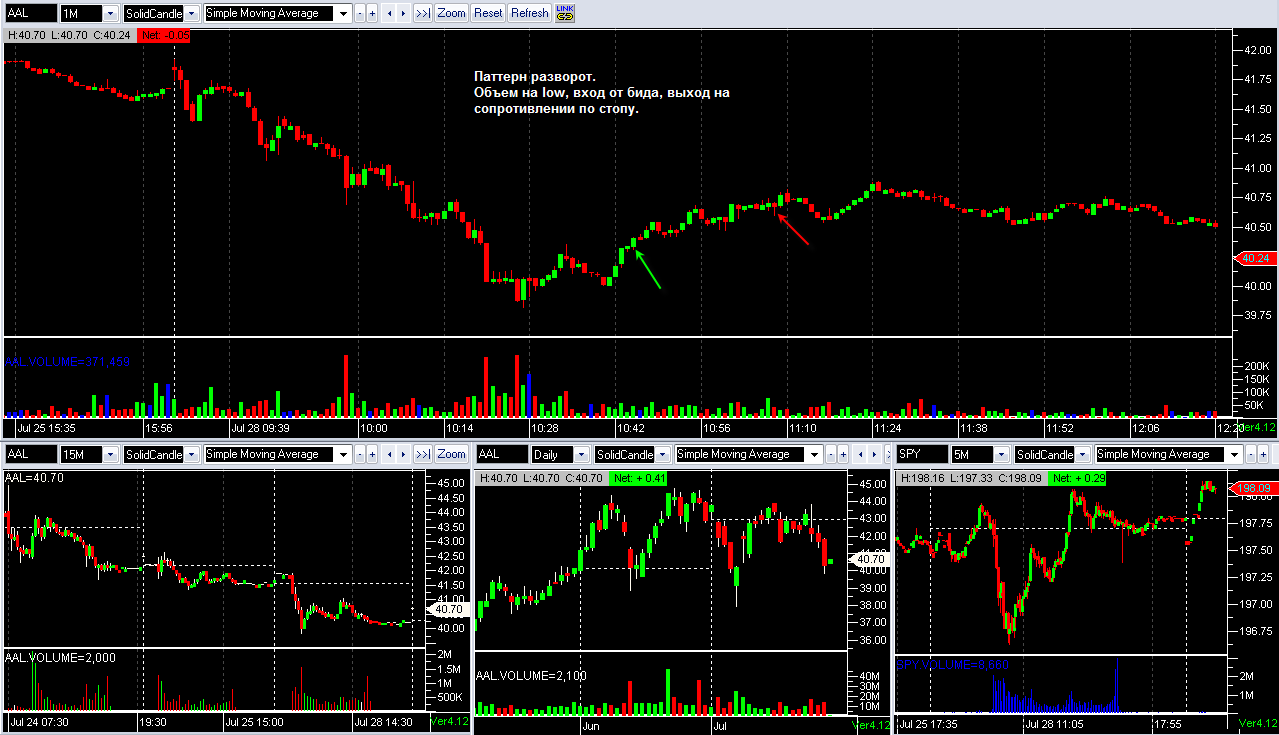Expand the Simple Moving Average dropdown on the SPY chart
The image size is (1279, 735).
tap(1235, 454)
